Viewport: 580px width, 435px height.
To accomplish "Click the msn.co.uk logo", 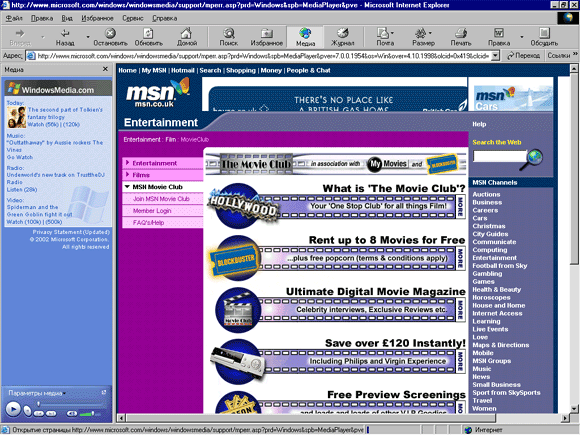I will click(157, 93).
